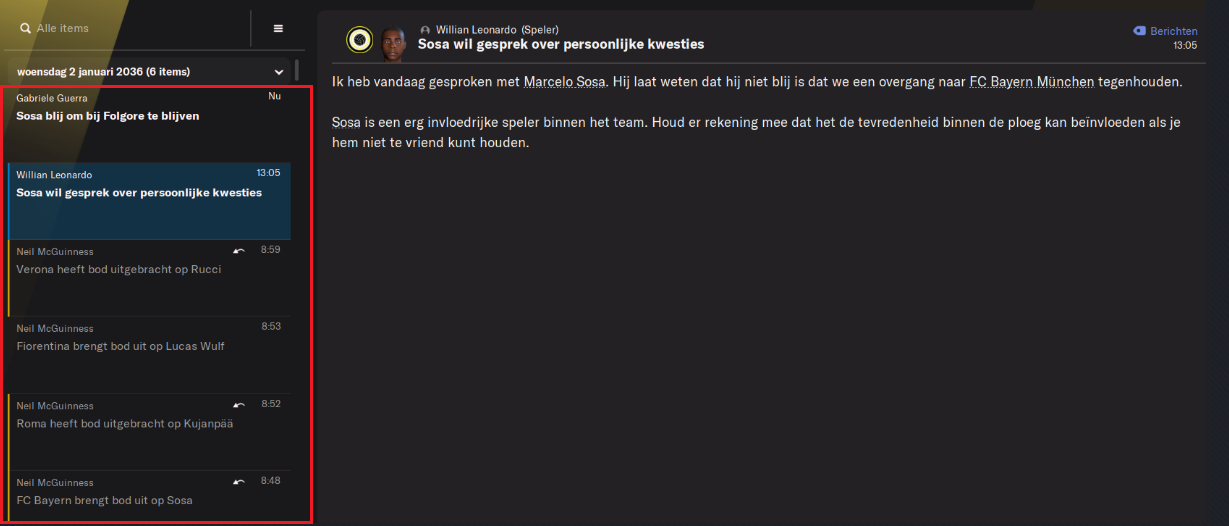Screen dimensions: 1229x526
Task: Open message Sosa blij om bij Folgore te blijven
Action: [149, 124]
